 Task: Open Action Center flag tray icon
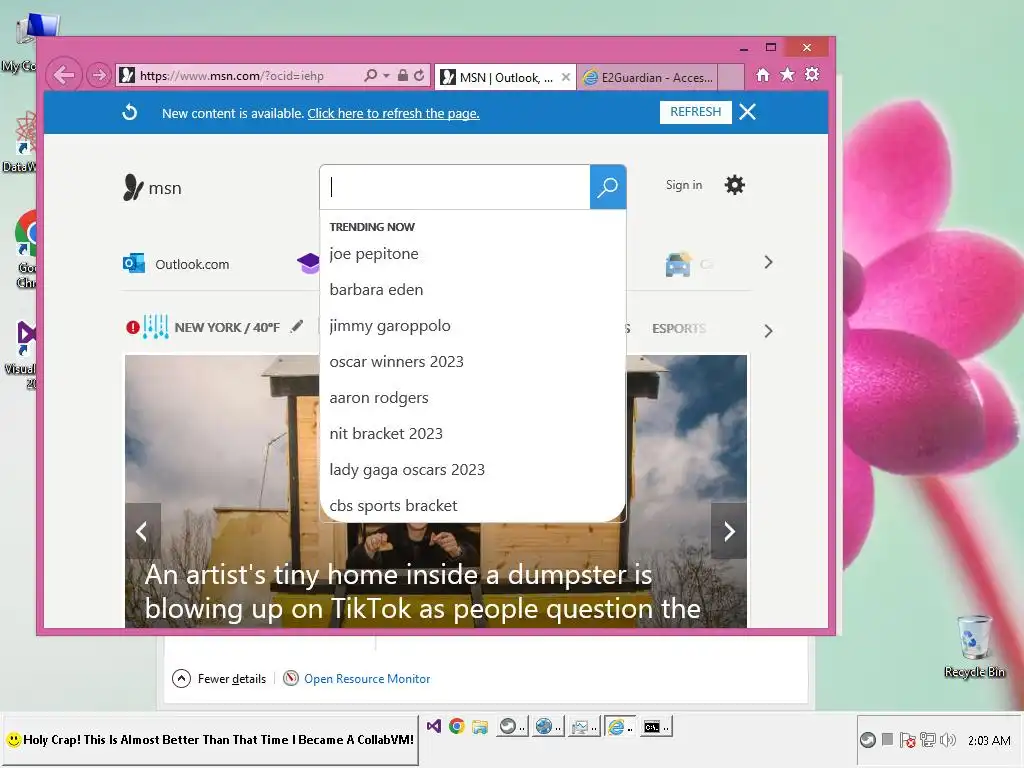click(x=907, y=740)
